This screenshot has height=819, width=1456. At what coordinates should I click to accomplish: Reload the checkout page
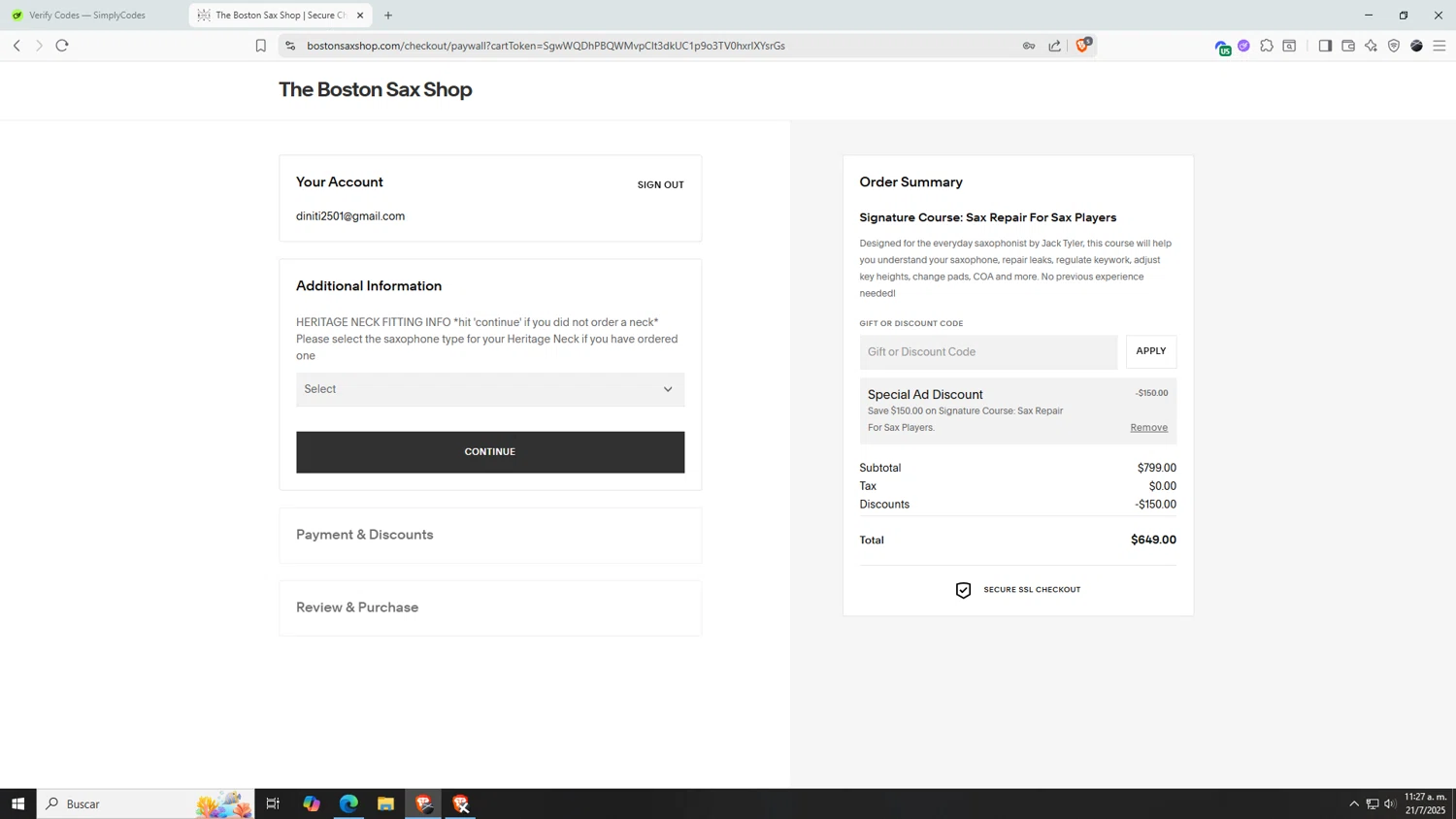pyautogui.click(x=62, y=46)
